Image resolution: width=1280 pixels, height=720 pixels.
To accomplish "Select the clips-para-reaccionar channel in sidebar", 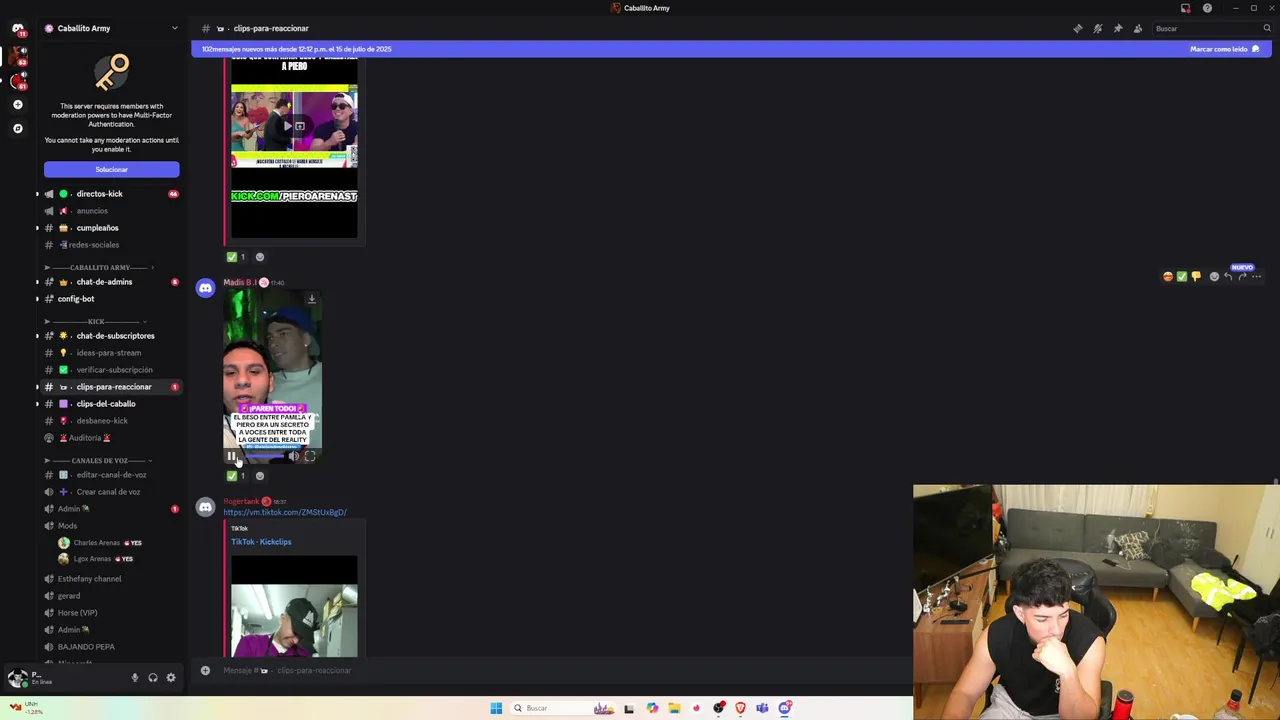I will coord(110,387).
